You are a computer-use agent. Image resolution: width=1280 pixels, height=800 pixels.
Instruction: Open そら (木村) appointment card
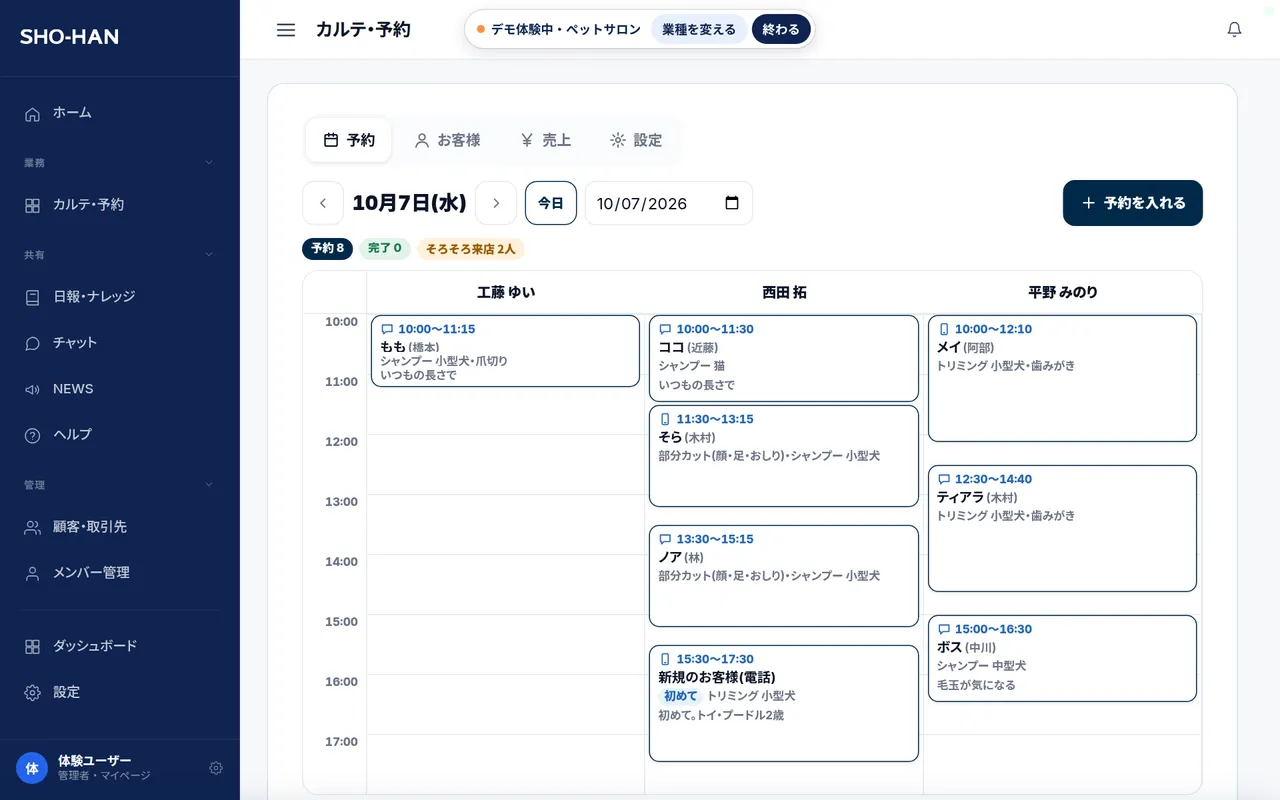(784, 456)
